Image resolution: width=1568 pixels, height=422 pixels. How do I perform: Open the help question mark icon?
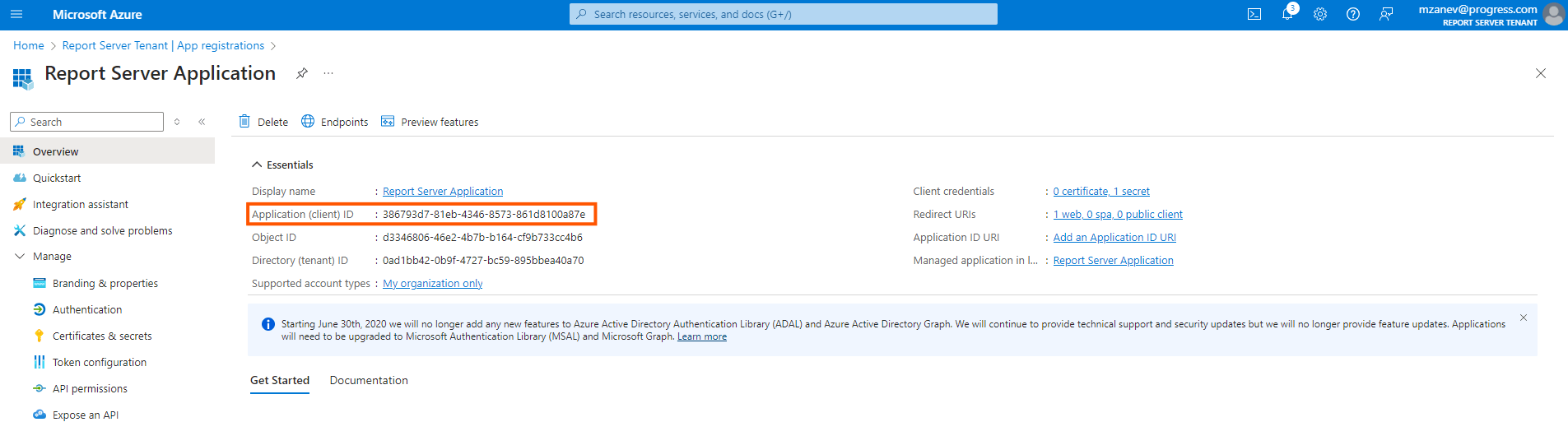coord(1353,14)
